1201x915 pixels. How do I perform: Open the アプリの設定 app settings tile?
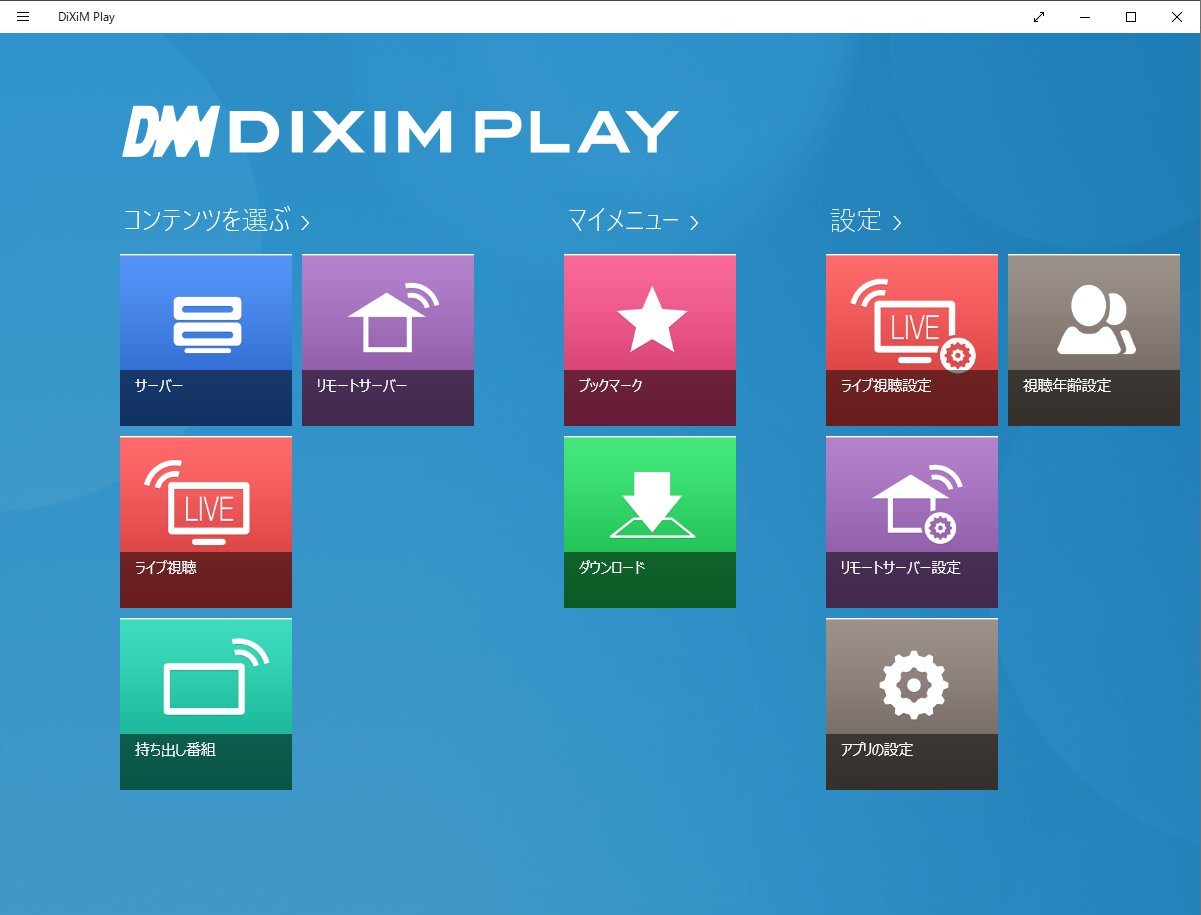pyautogui.click(x=911, y=703)
